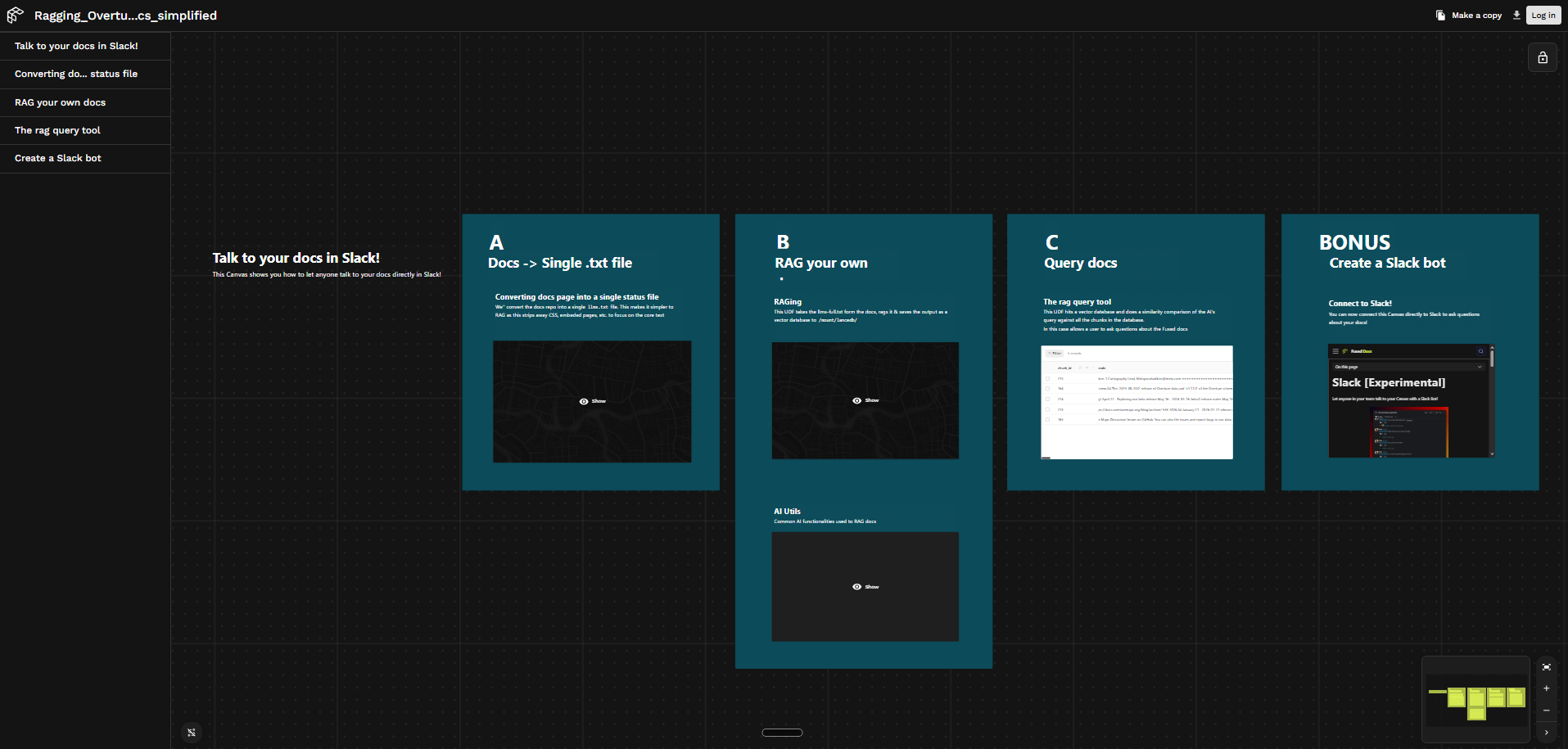Click the Fused logo in the top-left corner

15,15
